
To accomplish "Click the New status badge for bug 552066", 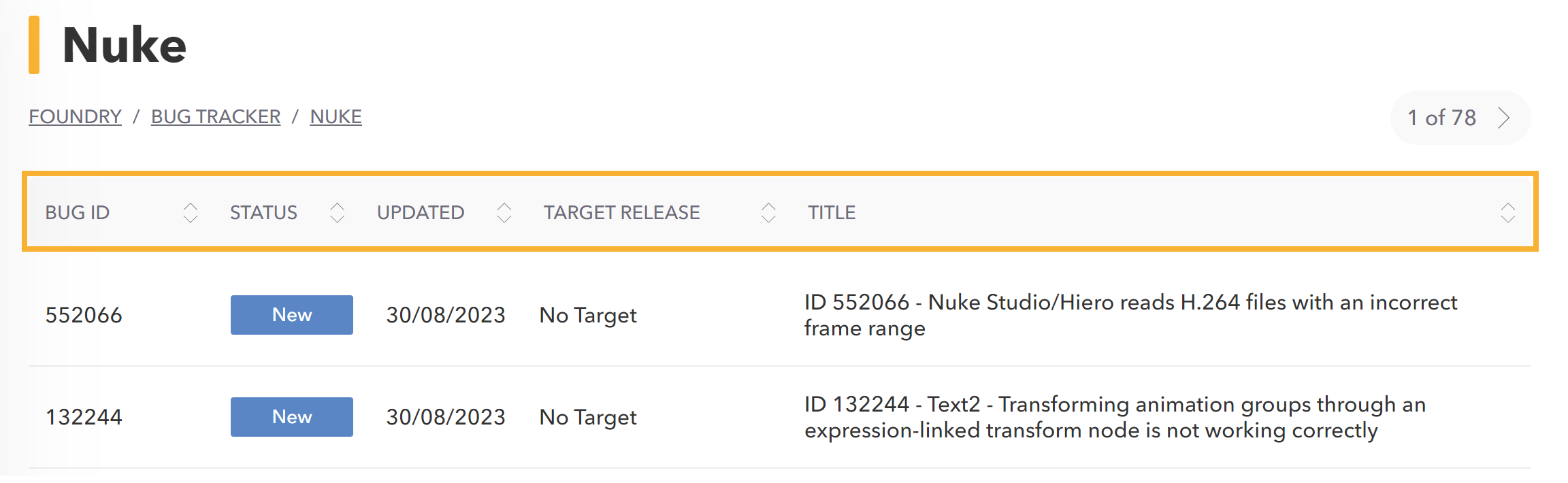I will (292, 315).
